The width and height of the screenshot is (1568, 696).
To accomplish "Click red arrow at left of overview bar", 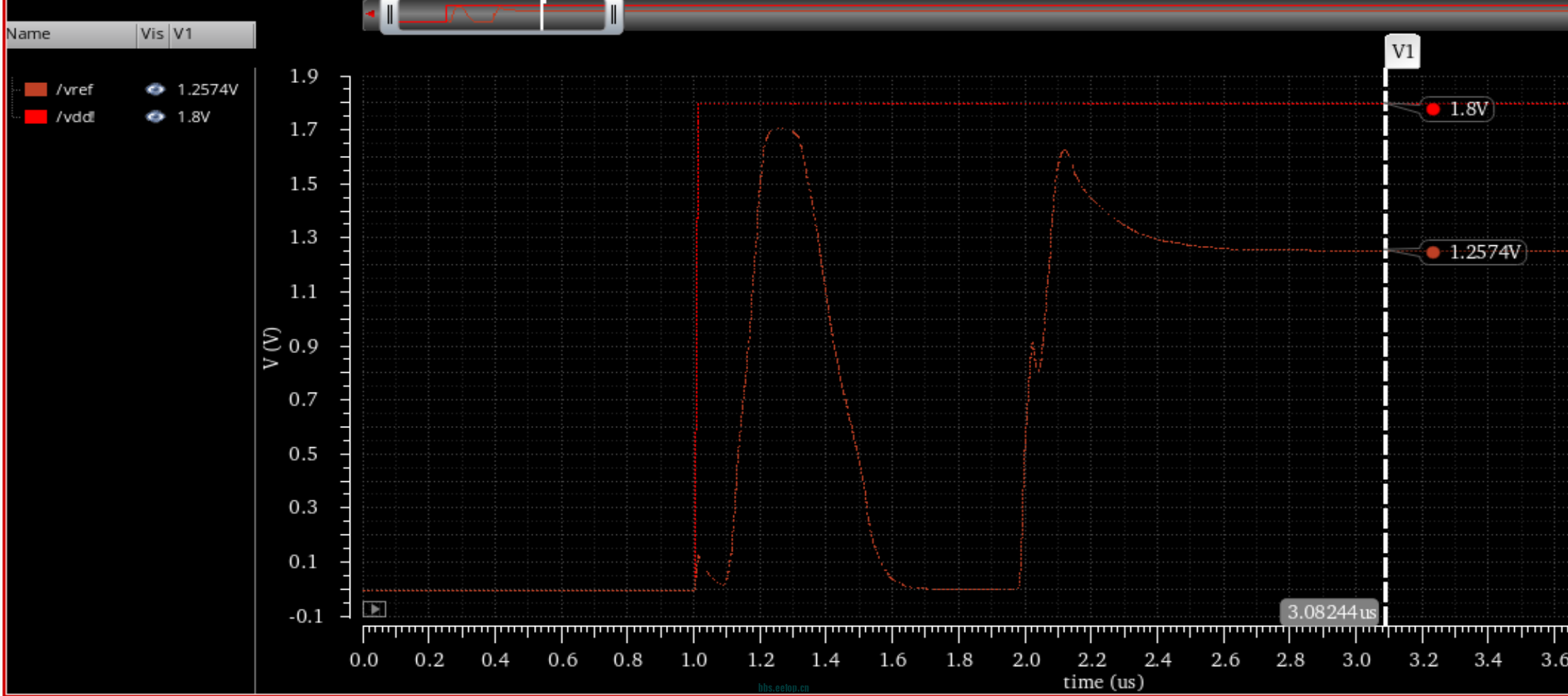I will [x=370, y=13].
